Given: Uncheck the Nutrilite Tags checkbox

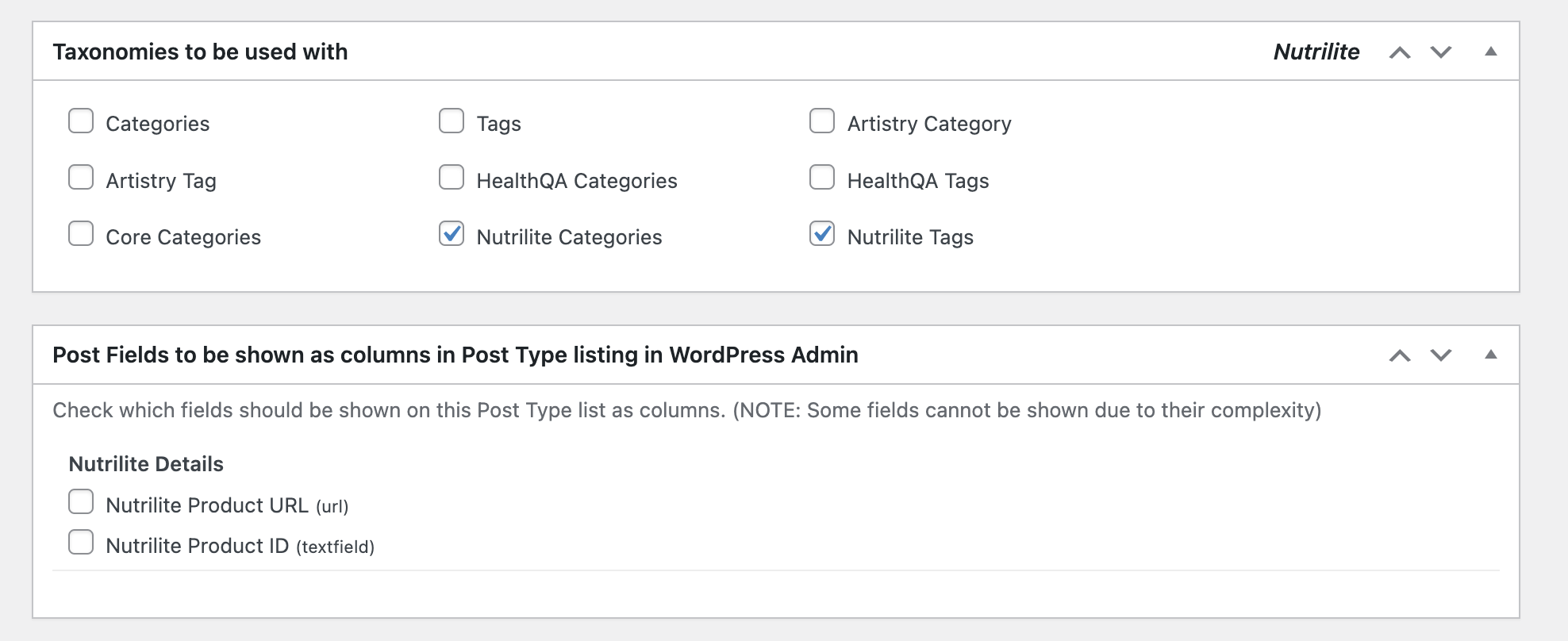Looking at the screenshot, I should pos(822,233).
